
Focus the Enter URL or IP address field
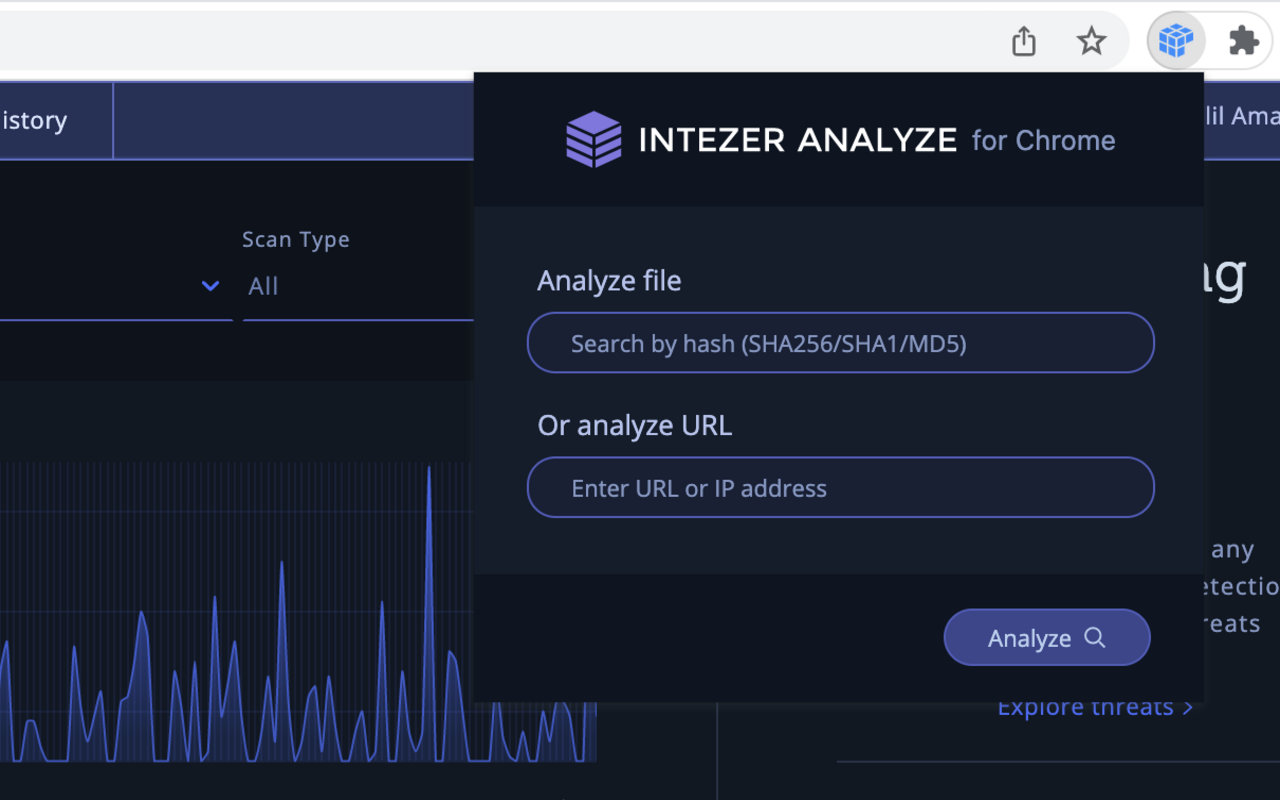[x=841, y=487]
